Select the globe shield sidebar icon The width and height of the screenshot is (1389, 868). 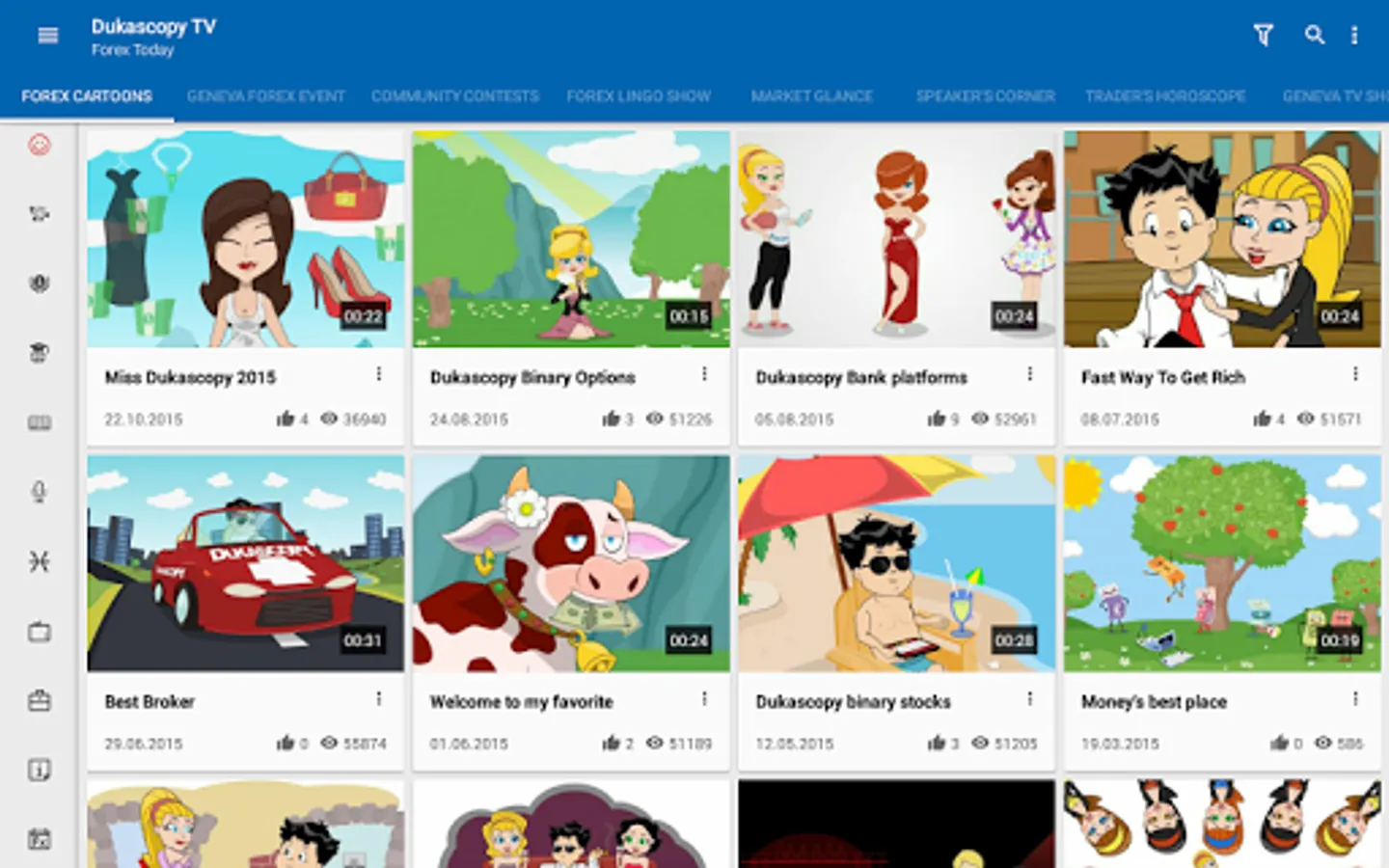(40, 284)
